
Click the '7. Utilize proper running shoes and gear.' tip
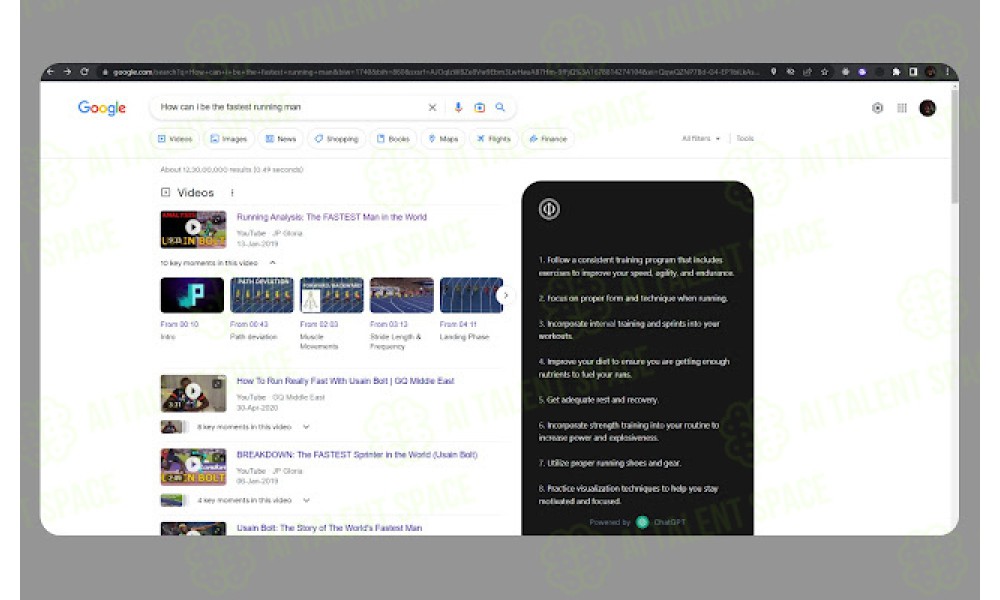tap(610, 464)
